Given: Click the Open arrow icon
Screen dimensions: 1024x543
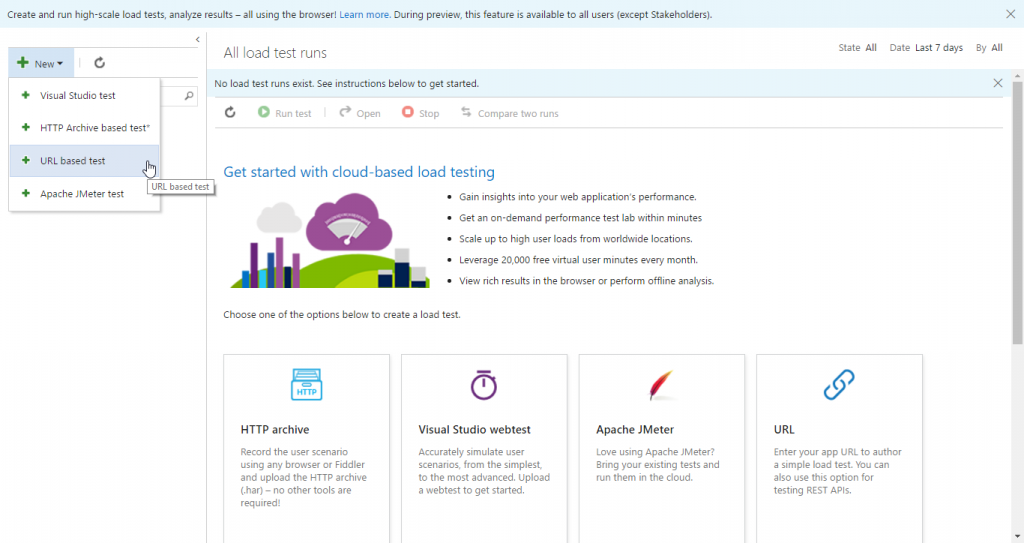Looking at the screenshot, I should 345,112.
